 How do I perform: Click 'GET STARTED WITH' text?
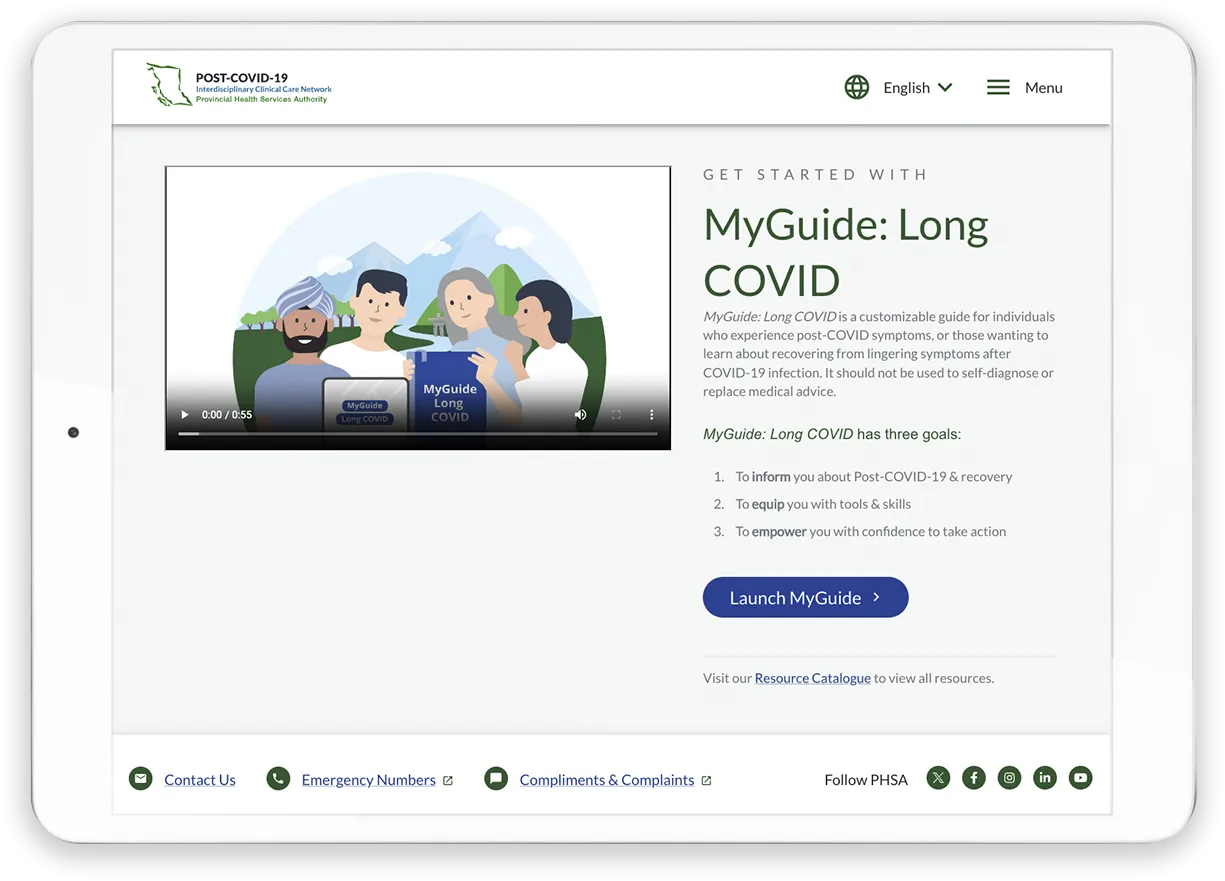point(816,174)
